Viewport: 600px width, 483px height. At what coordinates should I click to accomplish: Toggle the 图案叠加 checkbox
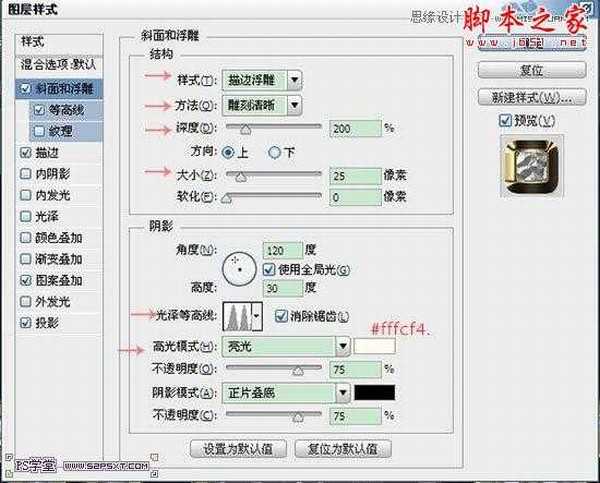(x=25, y=280)
